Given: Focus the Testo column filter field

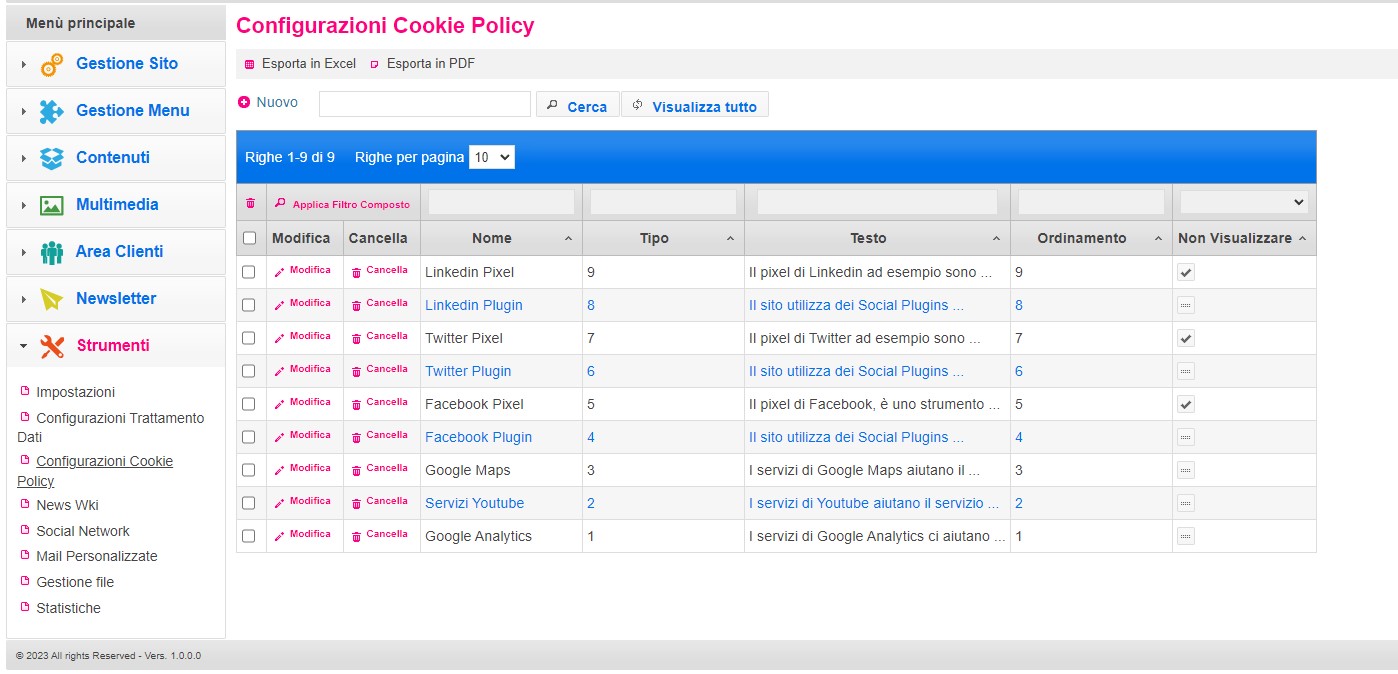Looking at the screenshot, I should click(x=877, y=202).
